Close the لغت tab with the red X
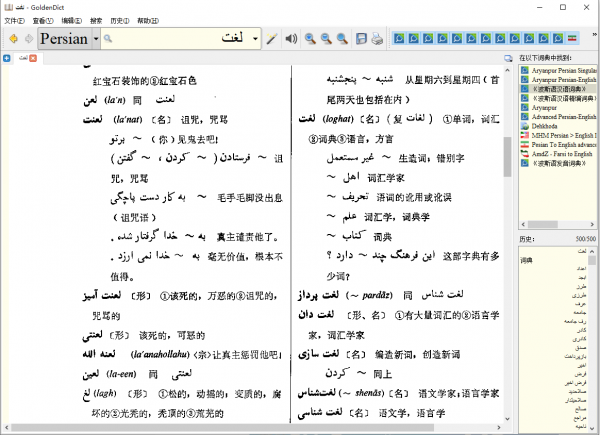 33,58
